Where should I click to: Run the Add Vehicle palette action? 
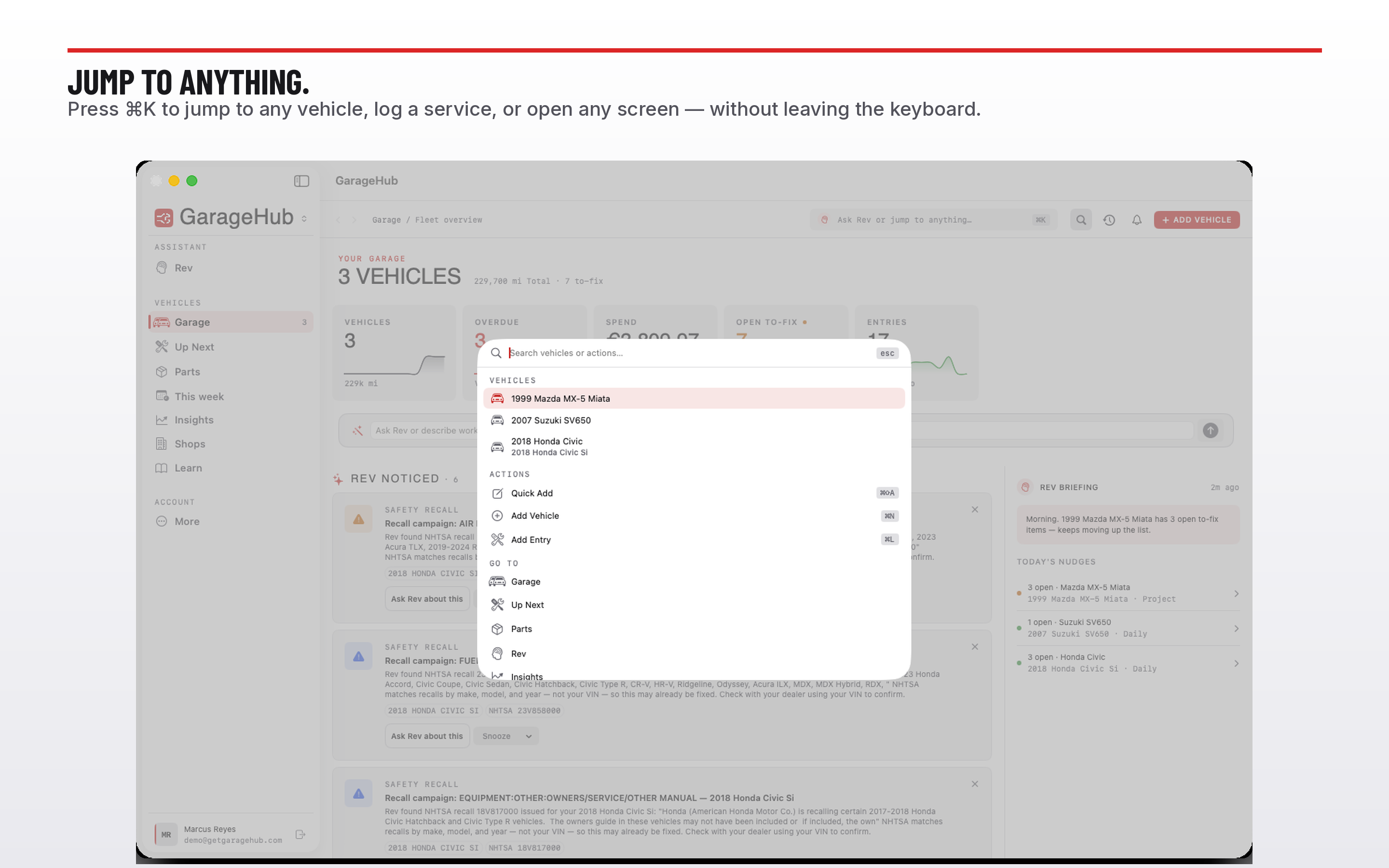coord(694,515)
